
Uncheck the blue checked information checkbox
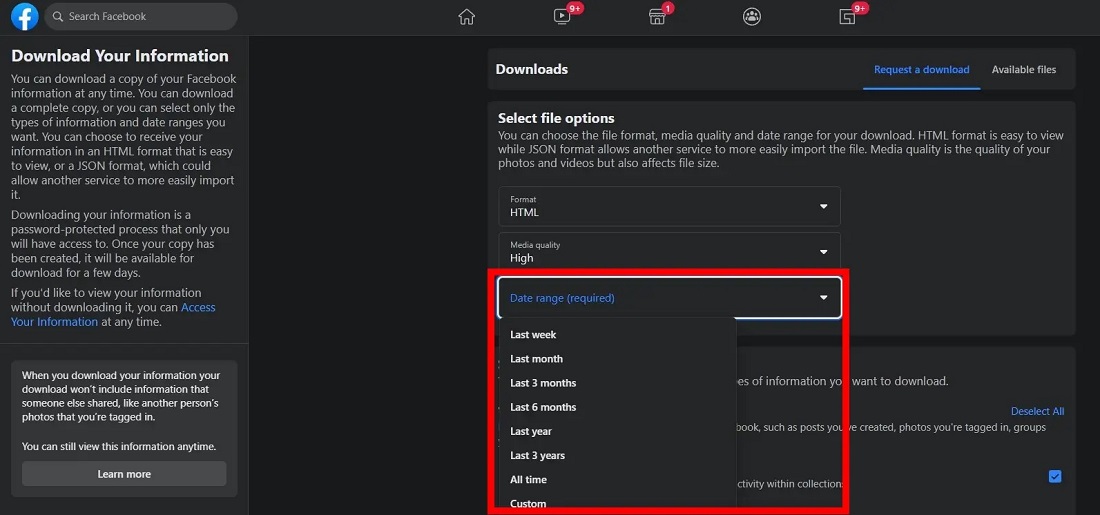click(x=1054, y=476)
